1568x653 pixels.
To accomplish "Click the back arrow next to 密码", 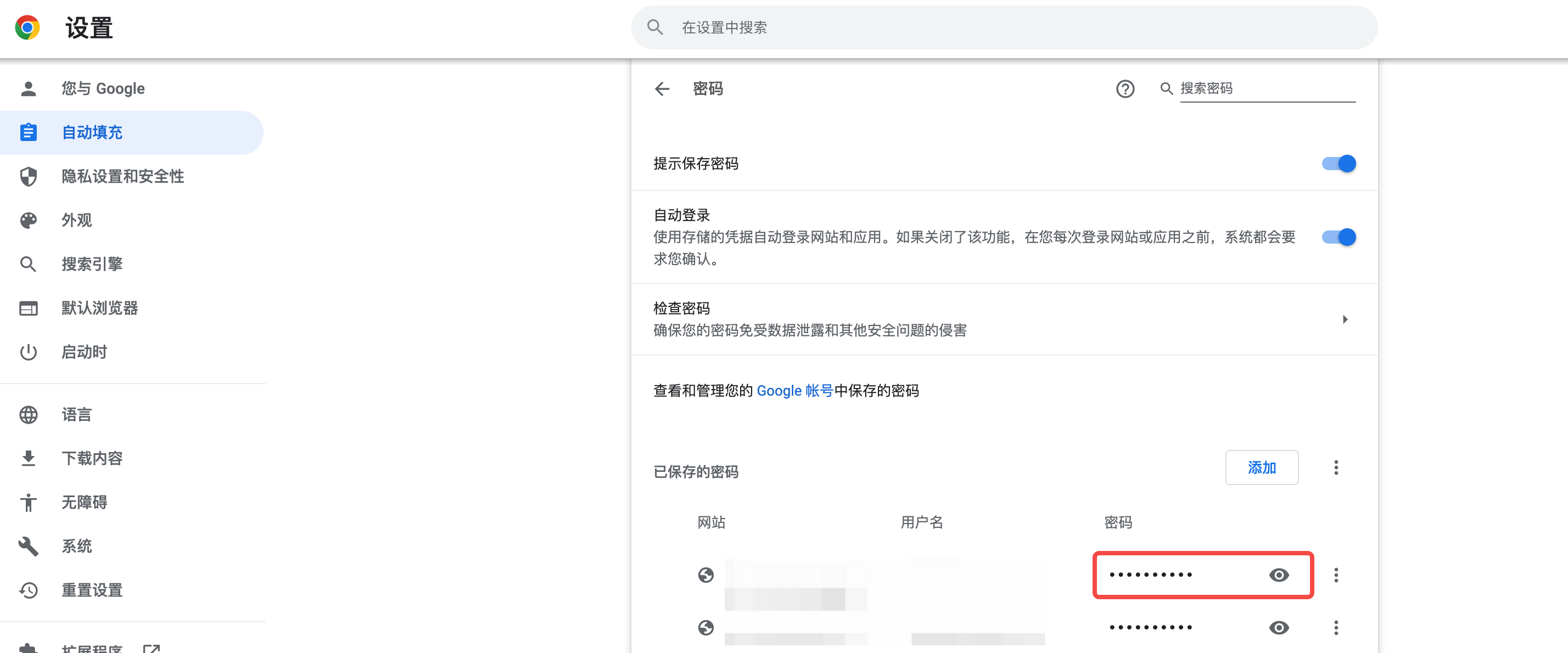I will click(662, 89).
